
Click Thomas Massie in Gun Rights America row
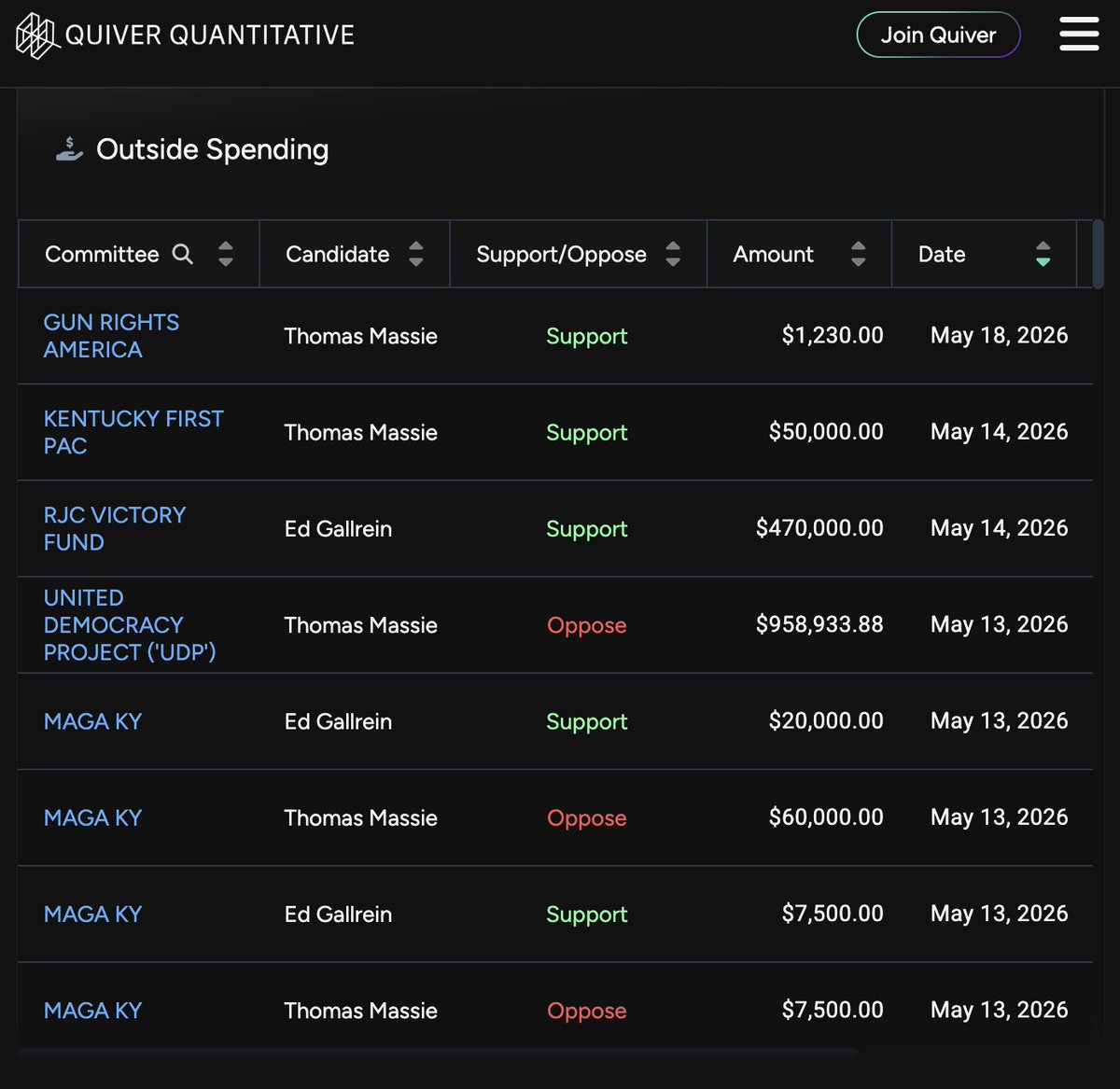(360, 336)
